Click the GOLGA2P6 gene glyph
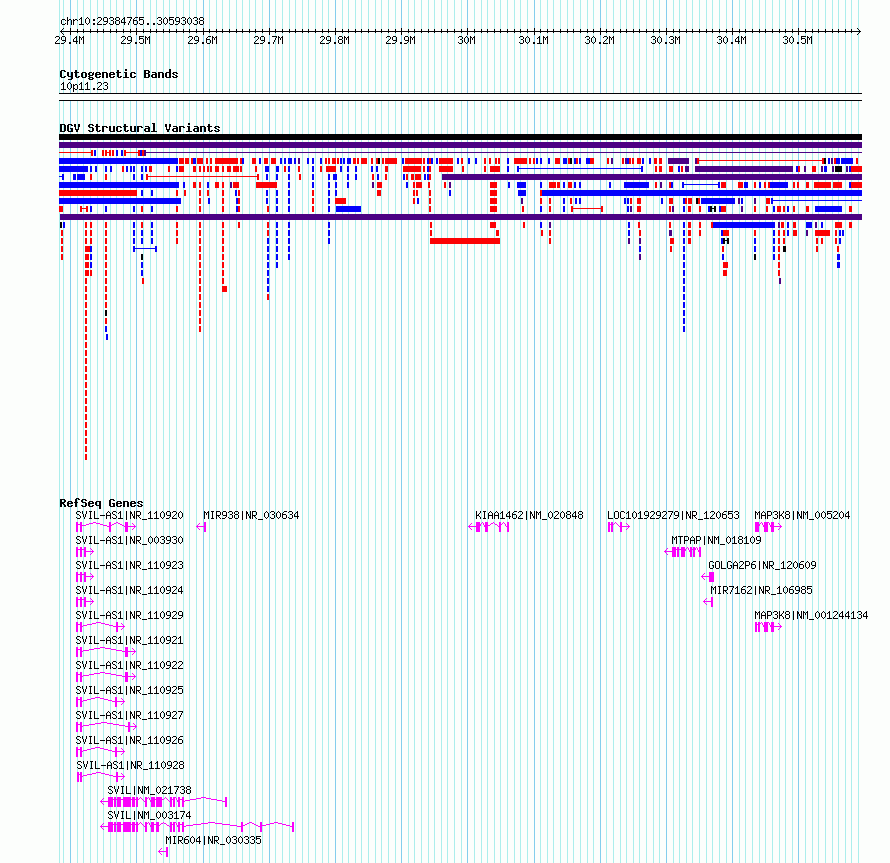Screen dimensions: 890x863 coord(708,577)
